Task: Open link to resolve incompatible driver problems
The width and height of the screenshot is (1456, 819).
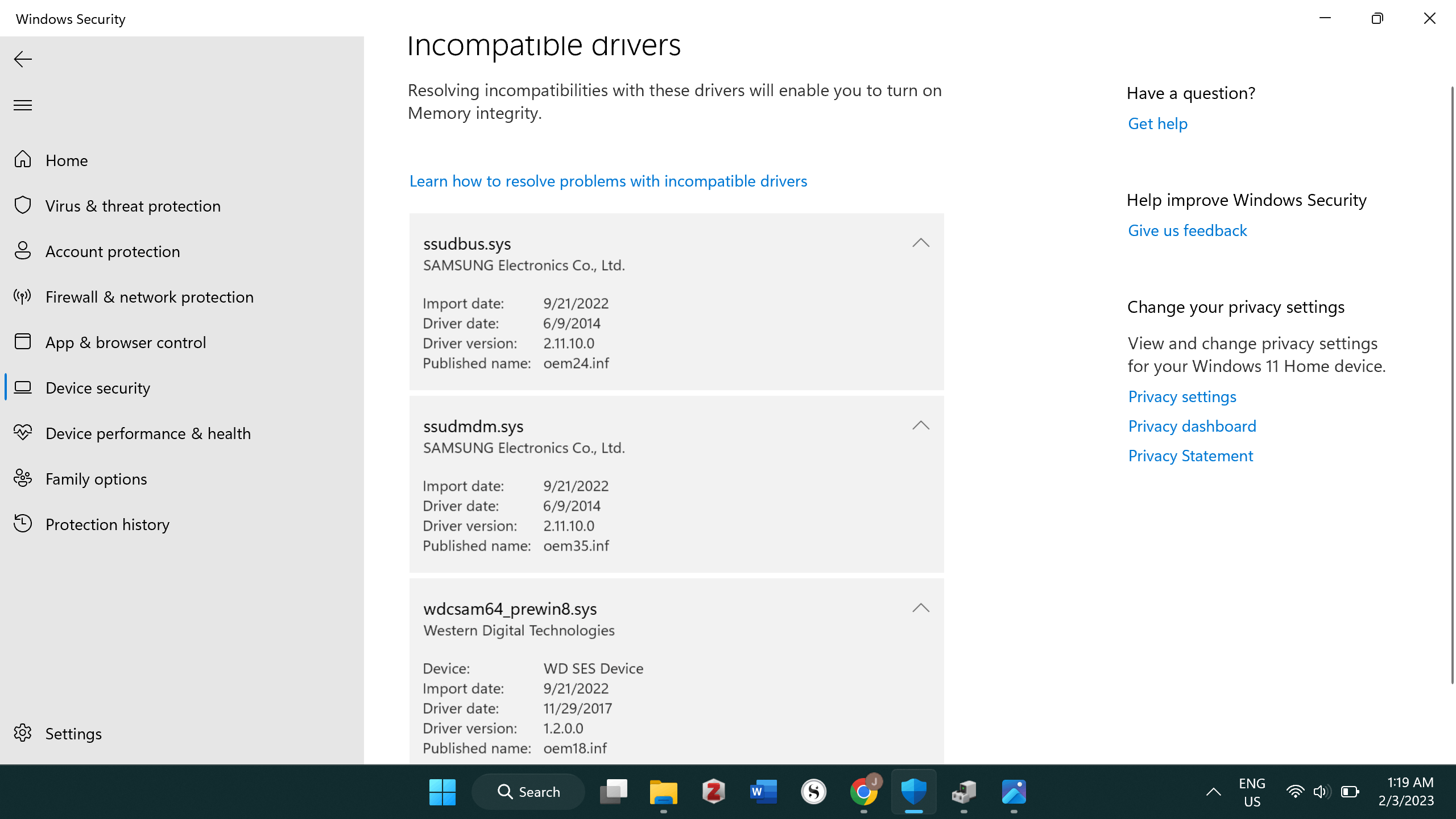Action: click(x=608, y=181)
